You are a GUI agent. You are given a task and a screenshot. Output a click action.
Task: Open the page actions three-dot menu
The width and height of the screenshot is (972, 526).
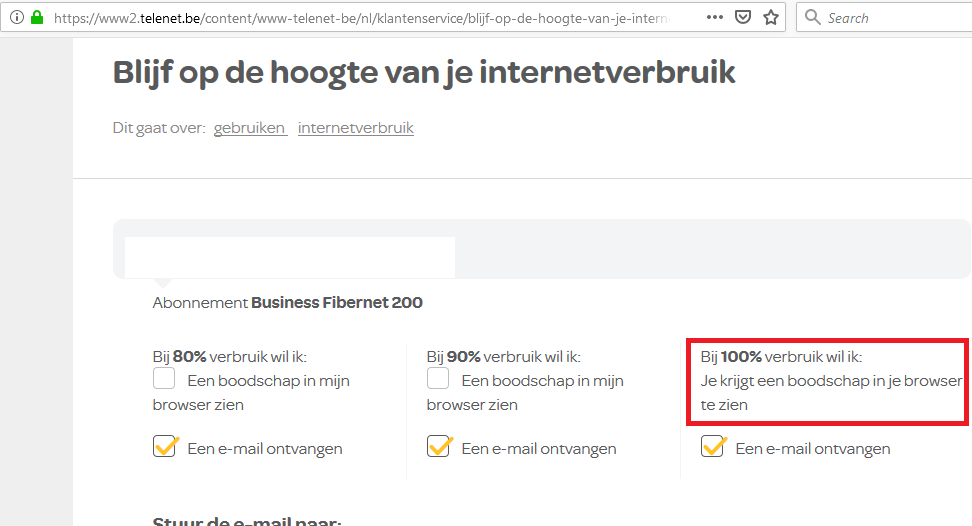tap(714, 17)
